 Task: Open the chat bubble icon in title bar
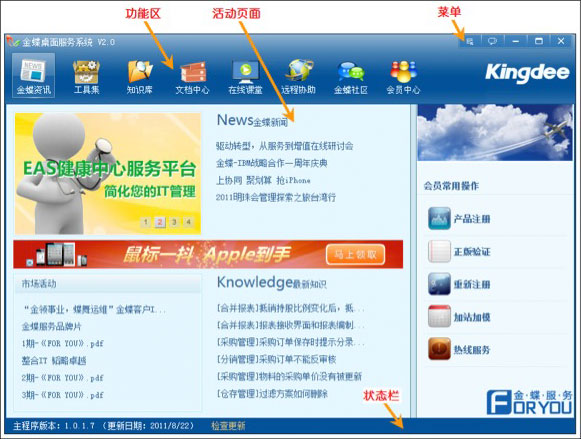(x=492, y=41)
